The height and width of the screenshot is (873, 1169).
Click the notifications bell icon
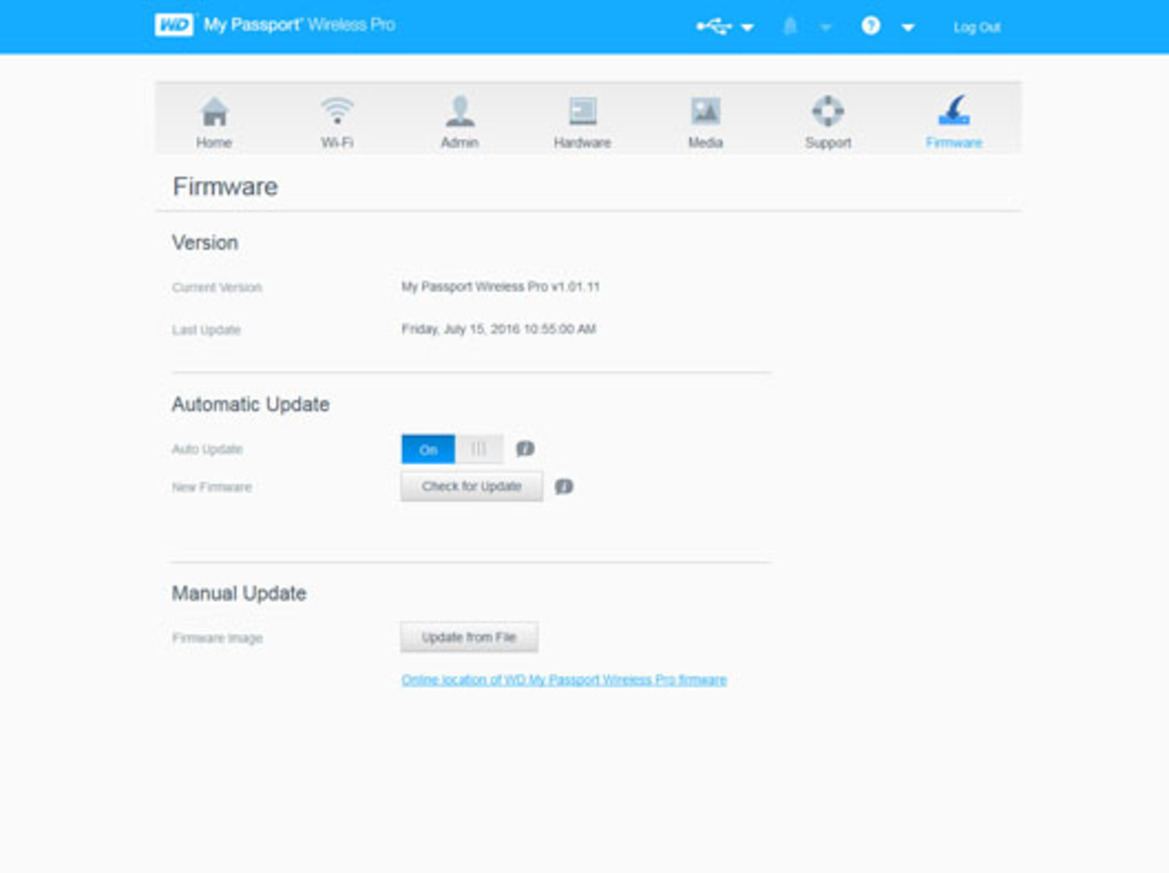click(790, 27)
